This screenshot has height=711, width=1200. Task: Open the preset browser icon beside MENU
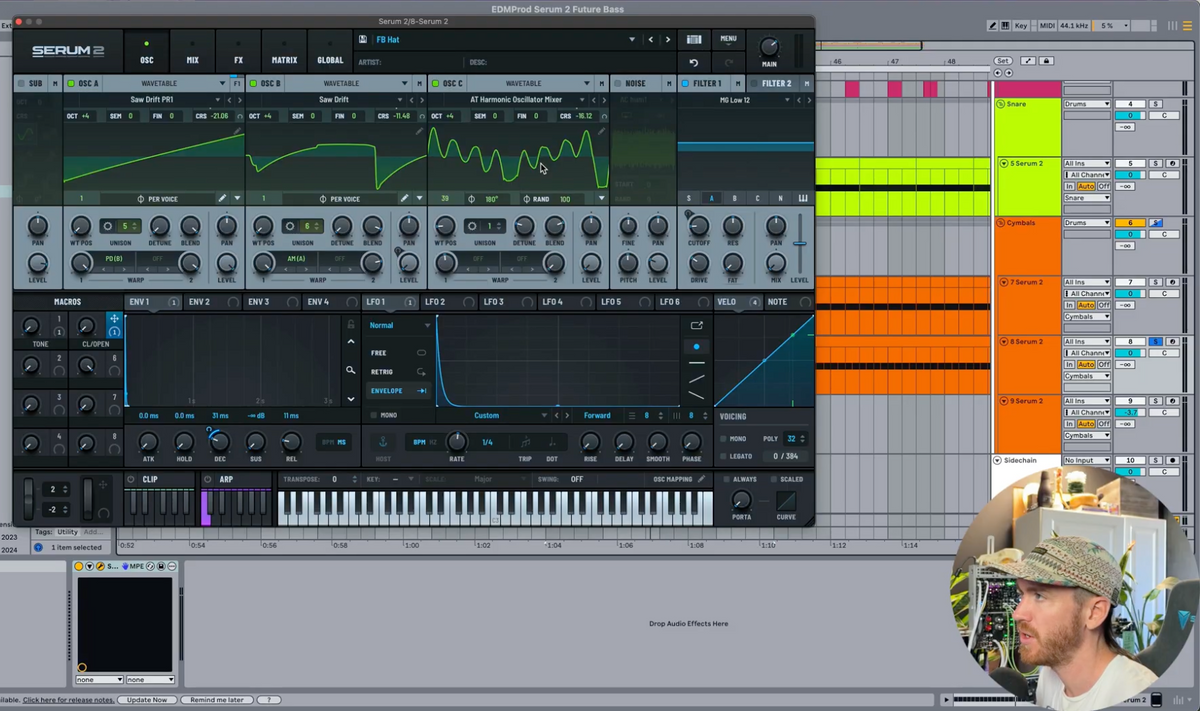pos(694,40)
